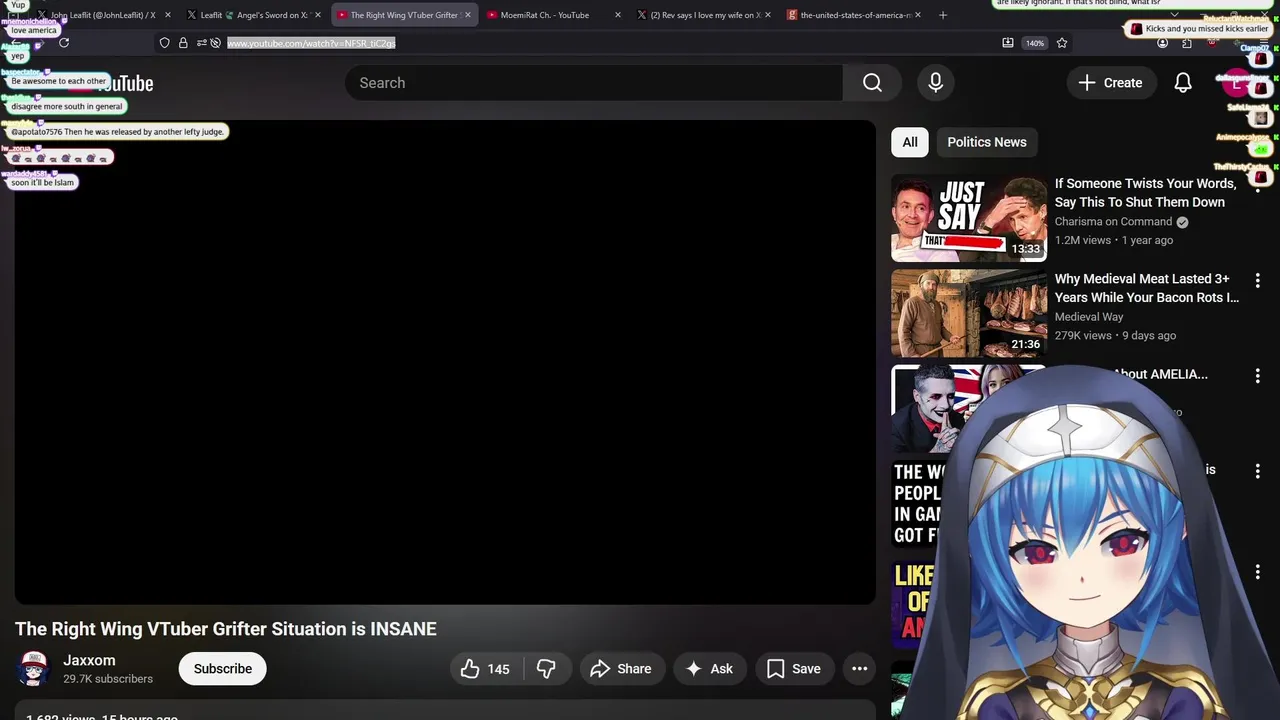Open YouTube notifications bell
This screenshot has height=720, width=1280.
click(x=1183, y=83)
